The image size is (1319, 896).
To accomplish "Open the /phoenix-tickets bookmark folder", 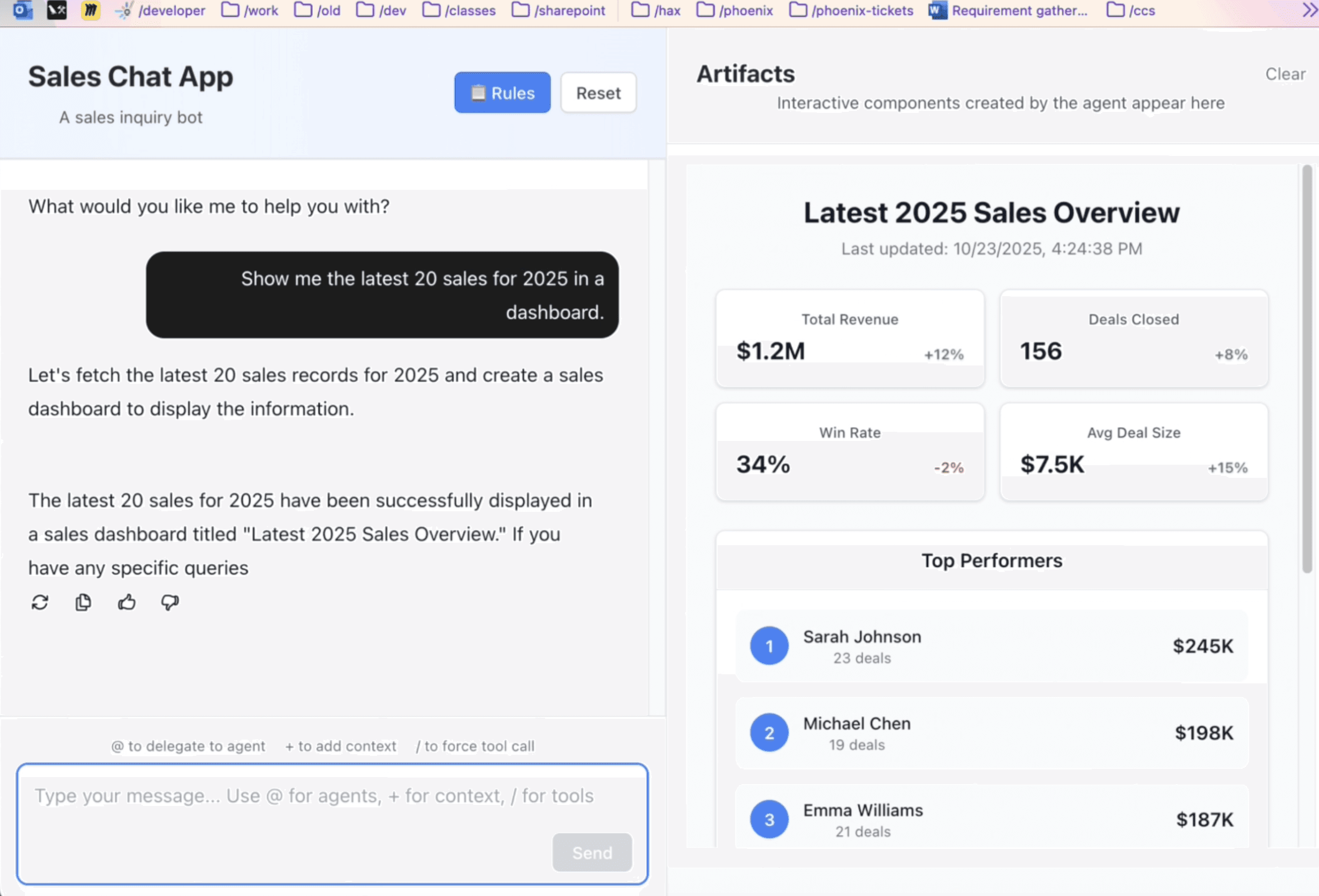I will pos(851,10).
